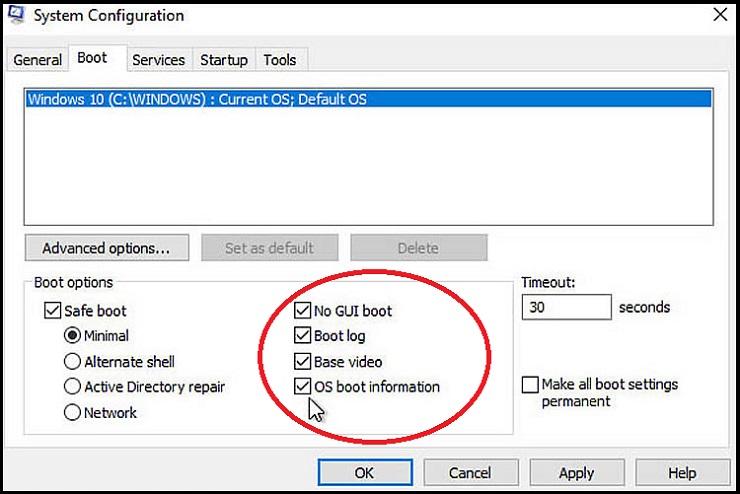Viewport: 740px width, 494px height.
Task: Confirm with the OK button
Action: (365, 472)
